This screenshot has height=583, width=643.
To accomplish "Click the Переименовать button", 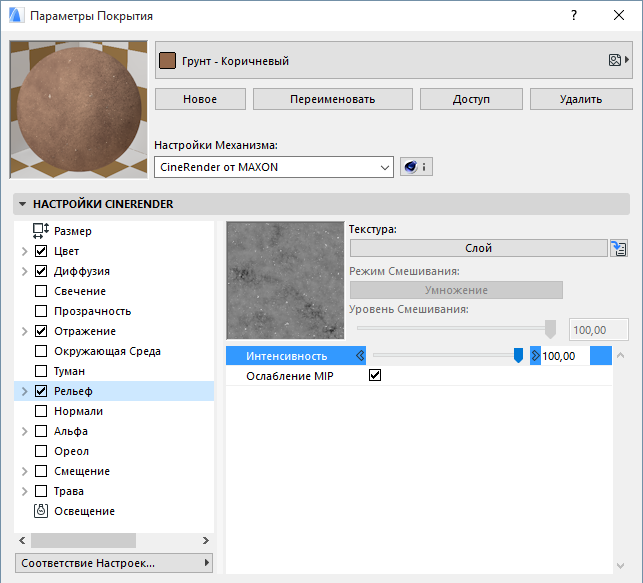I will tap(332, 99).
